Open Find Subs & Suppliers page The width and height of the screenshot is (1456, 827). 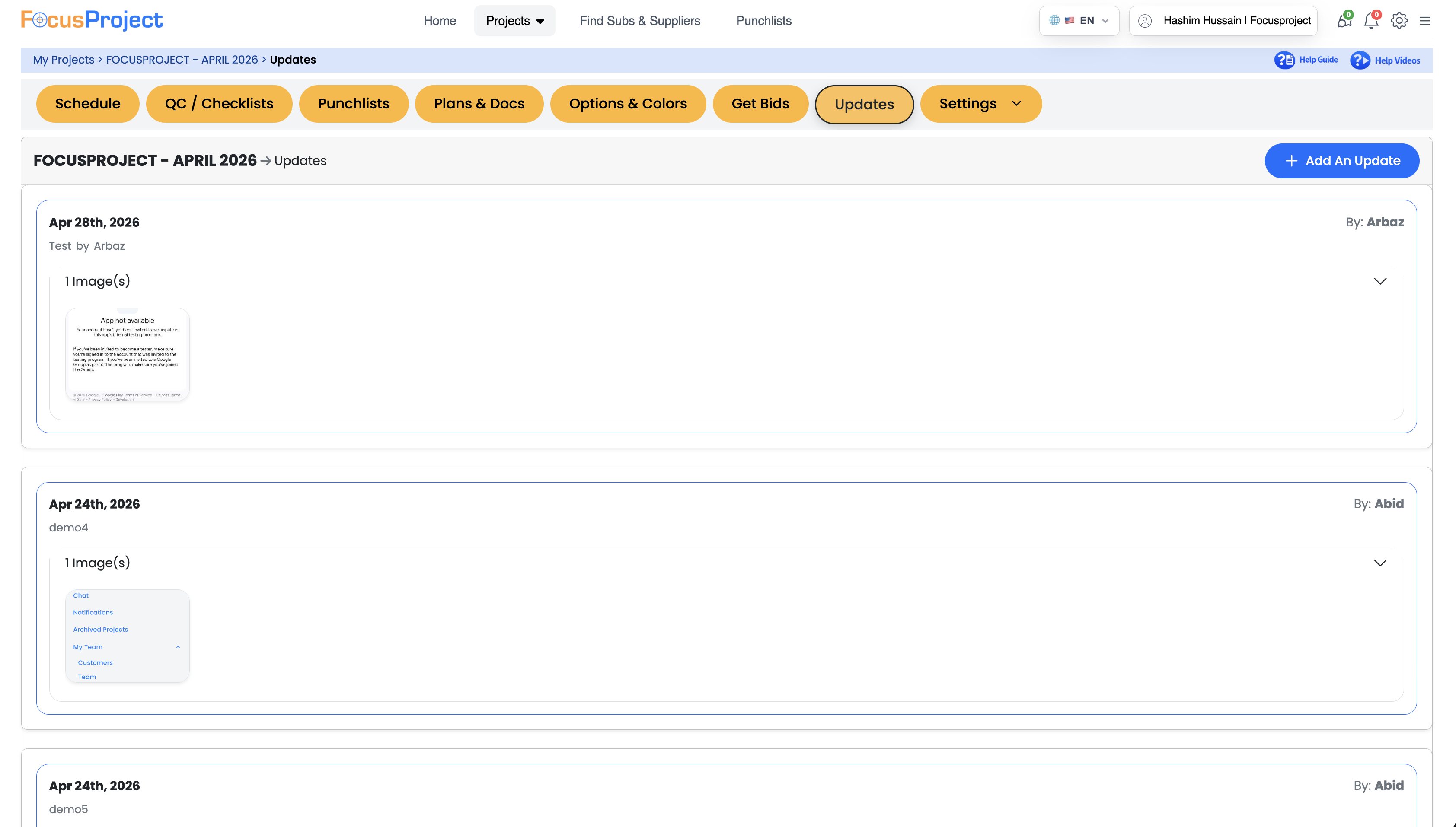click(x=640, y=21)
